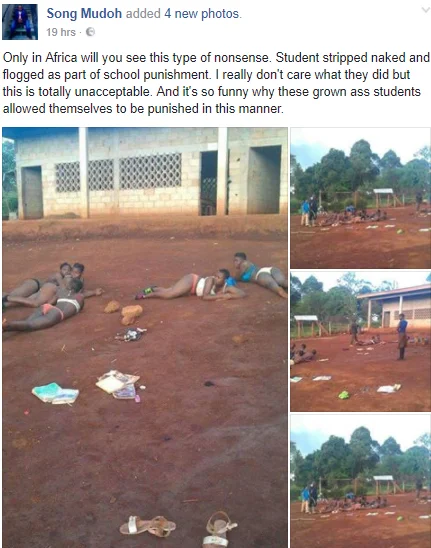Open the large main photo
Viewport: 431px width, 548px height.
pos(145,338)
